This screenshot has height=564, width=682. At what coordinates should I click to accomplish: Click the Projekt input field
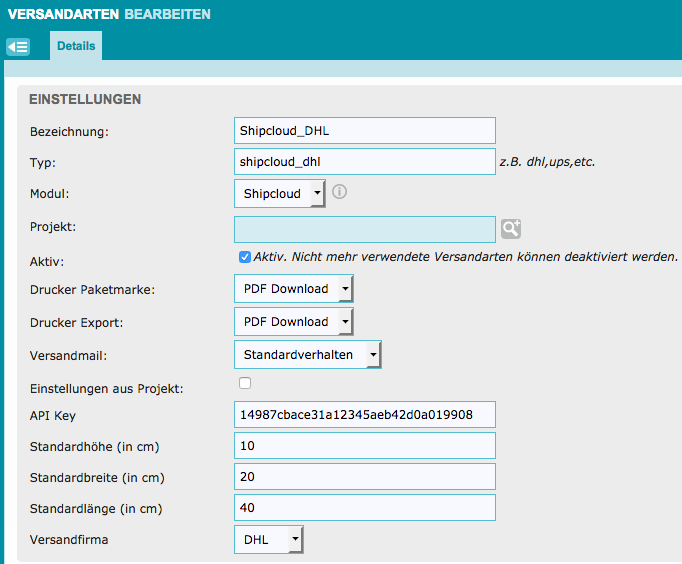(x=364, y=229)
